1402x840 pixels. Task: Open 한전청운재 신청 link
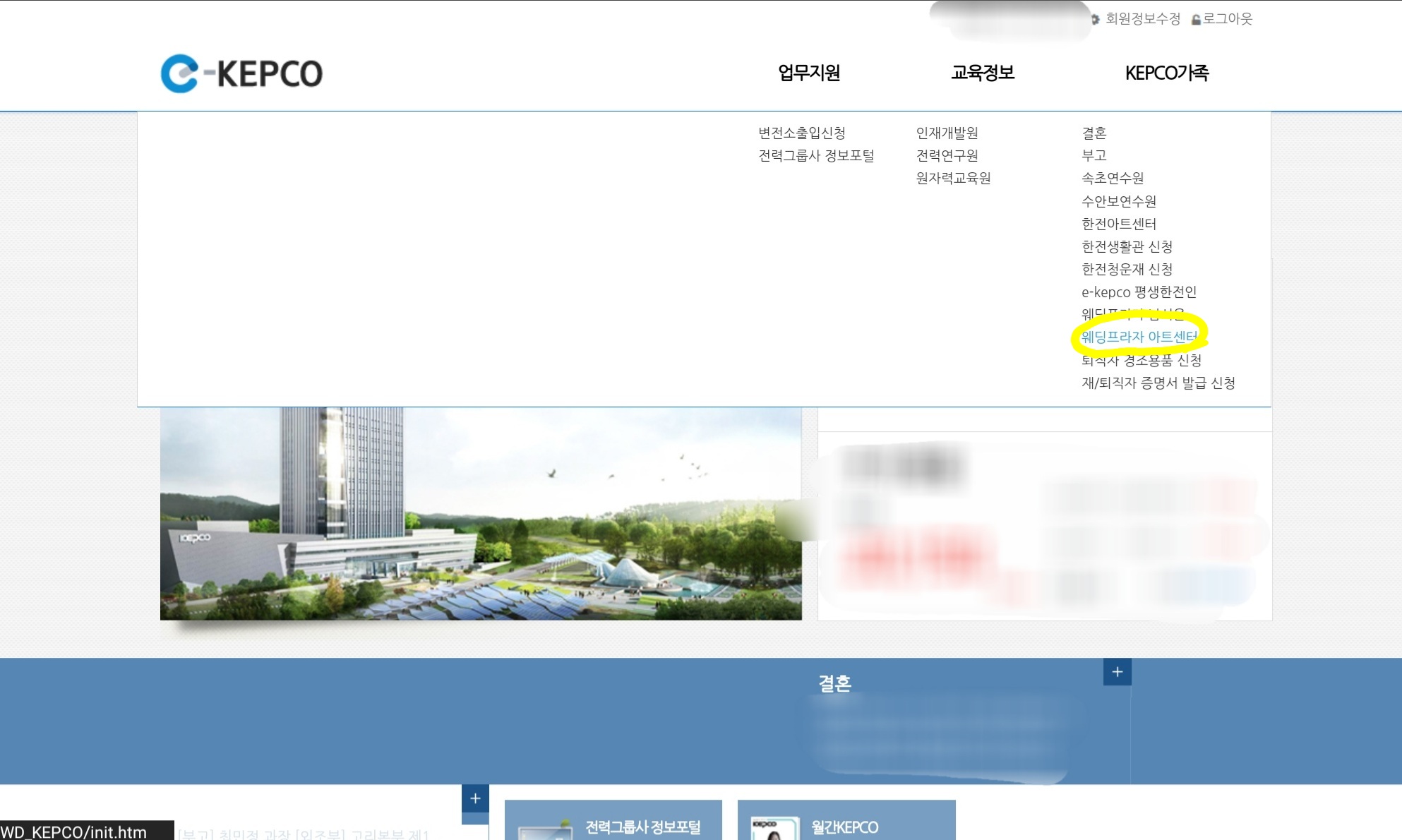point(1127,269)
